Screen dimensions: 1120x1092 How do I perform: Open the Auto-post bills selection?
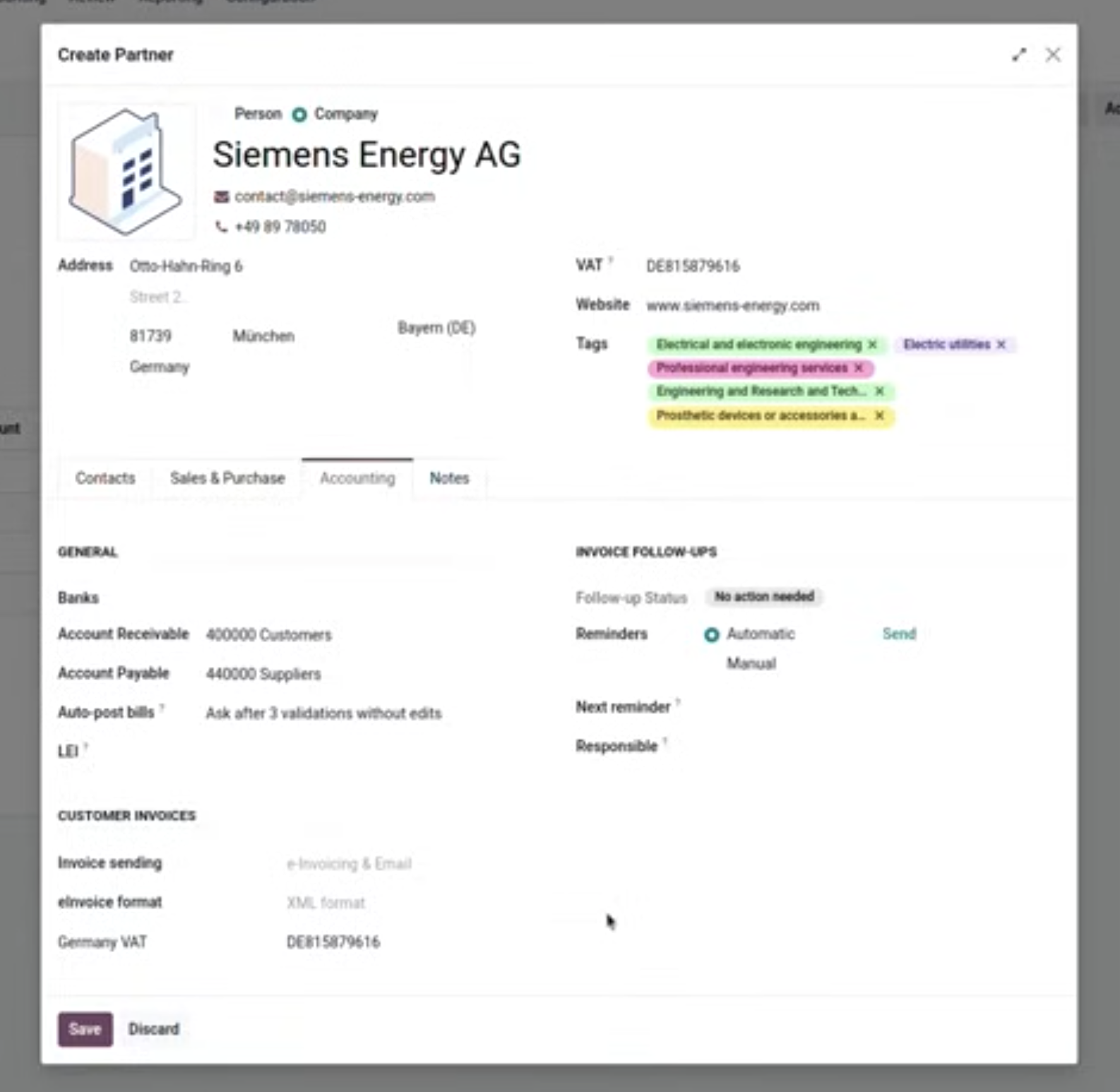point(323,713)
